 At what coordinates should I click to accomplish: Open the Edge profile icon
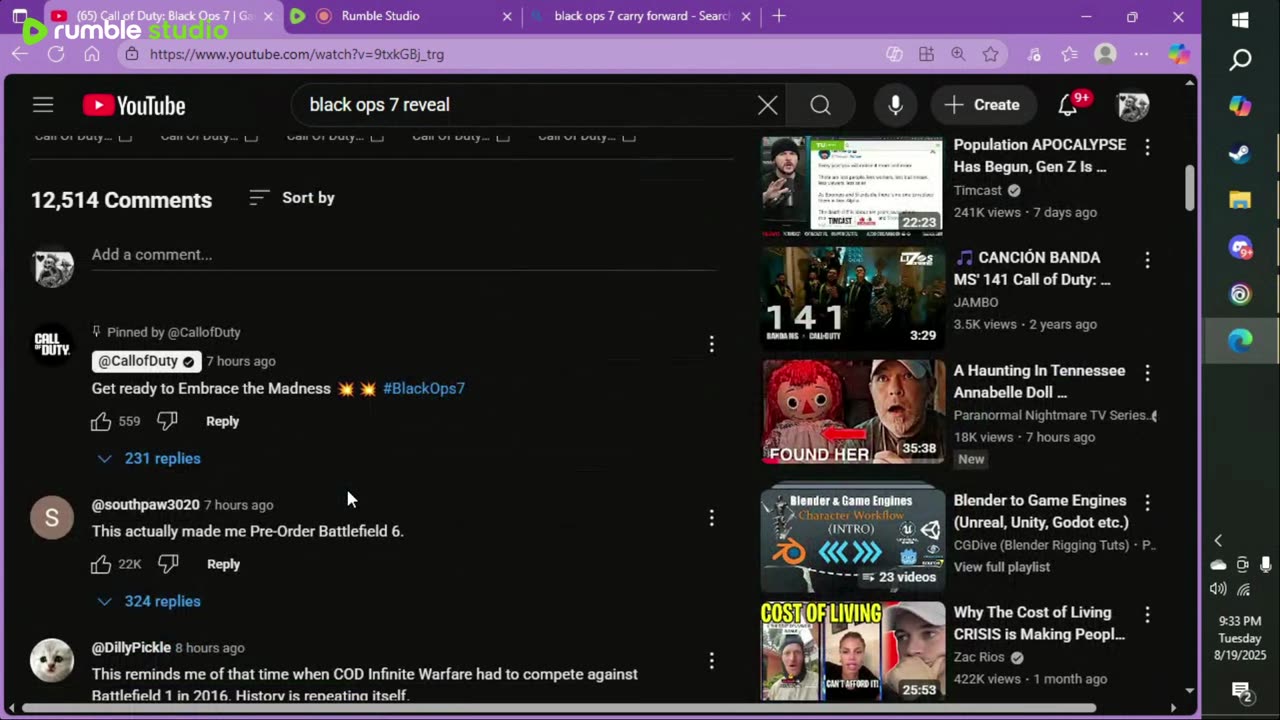[1105, 54]
